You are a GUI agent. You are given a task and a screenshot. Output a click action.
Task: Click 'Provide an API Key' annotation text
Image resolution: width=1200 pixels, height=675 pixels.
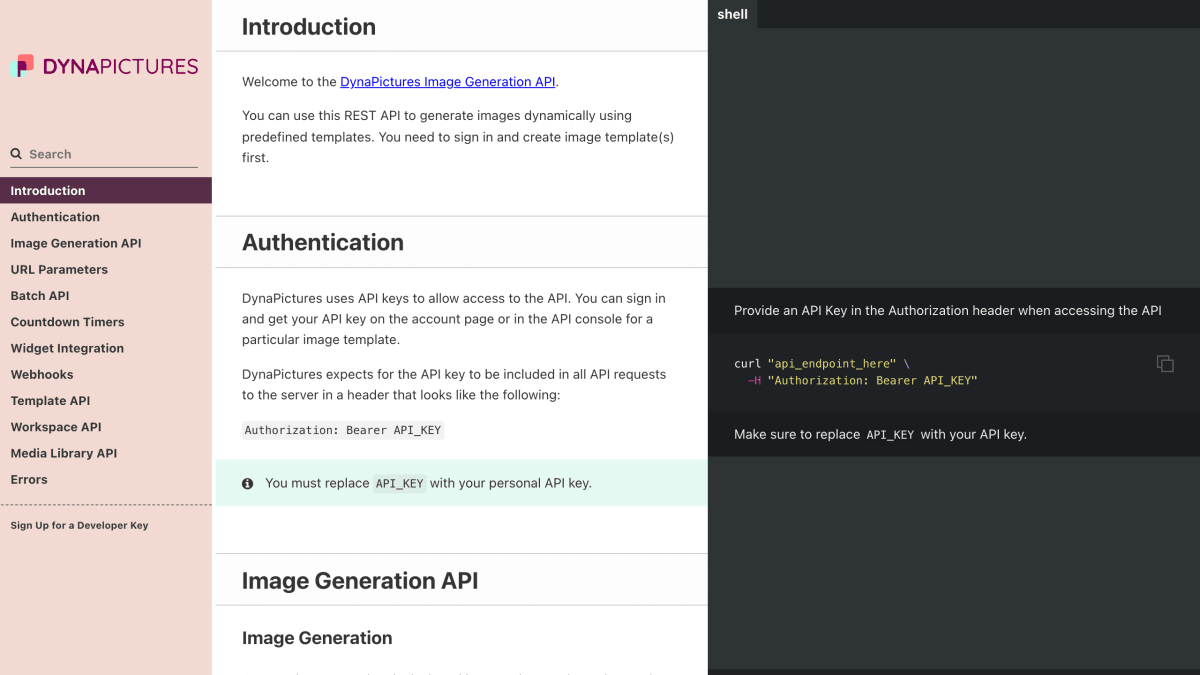pyautogui.click(x=948, y=311)
